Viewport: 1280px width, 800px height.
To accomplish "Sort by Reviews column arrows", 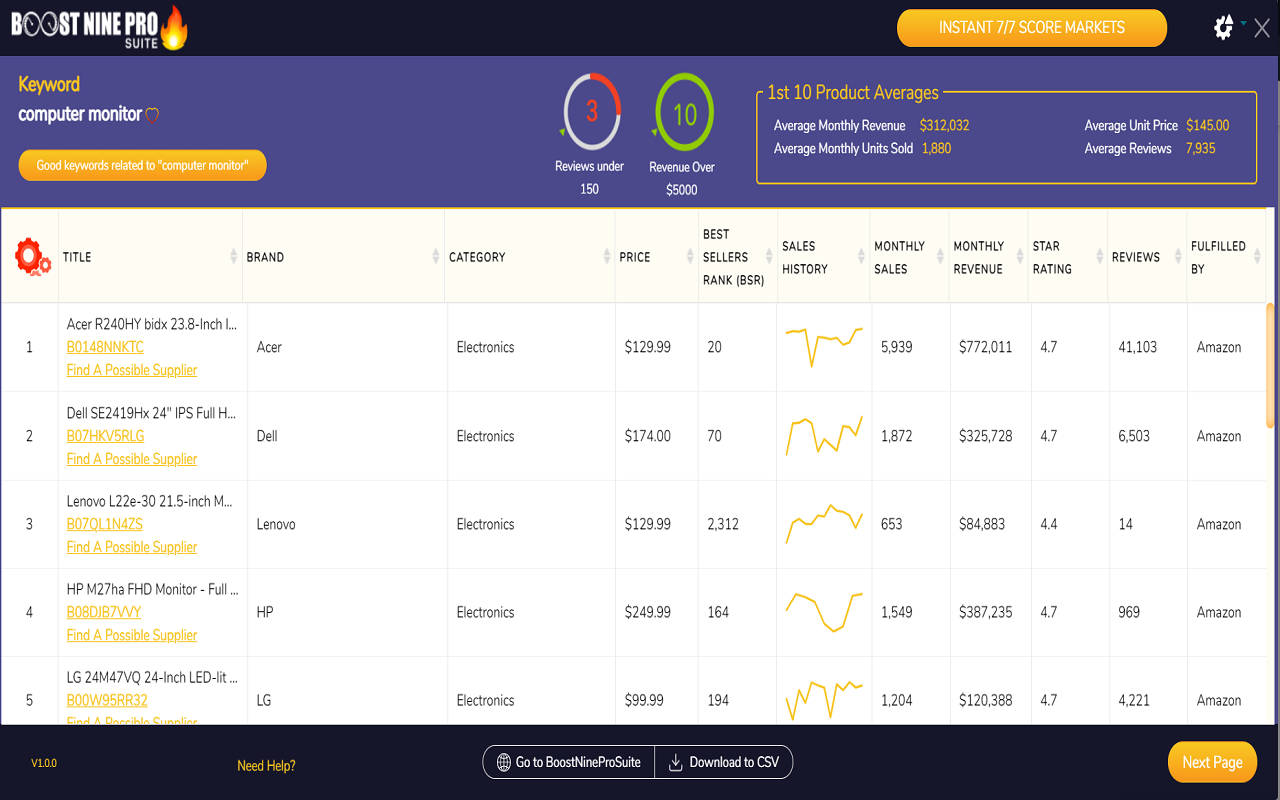I will (x=1179, y=257).
